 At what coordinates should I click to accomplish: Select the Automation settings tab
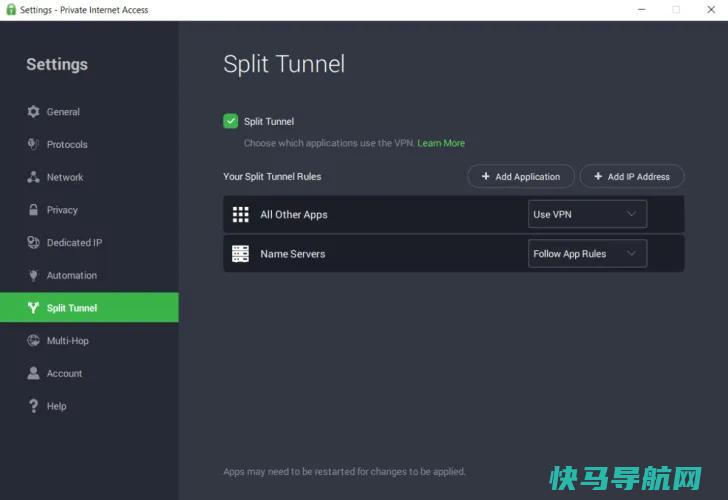pyautogui.click(x=89, y=275)
